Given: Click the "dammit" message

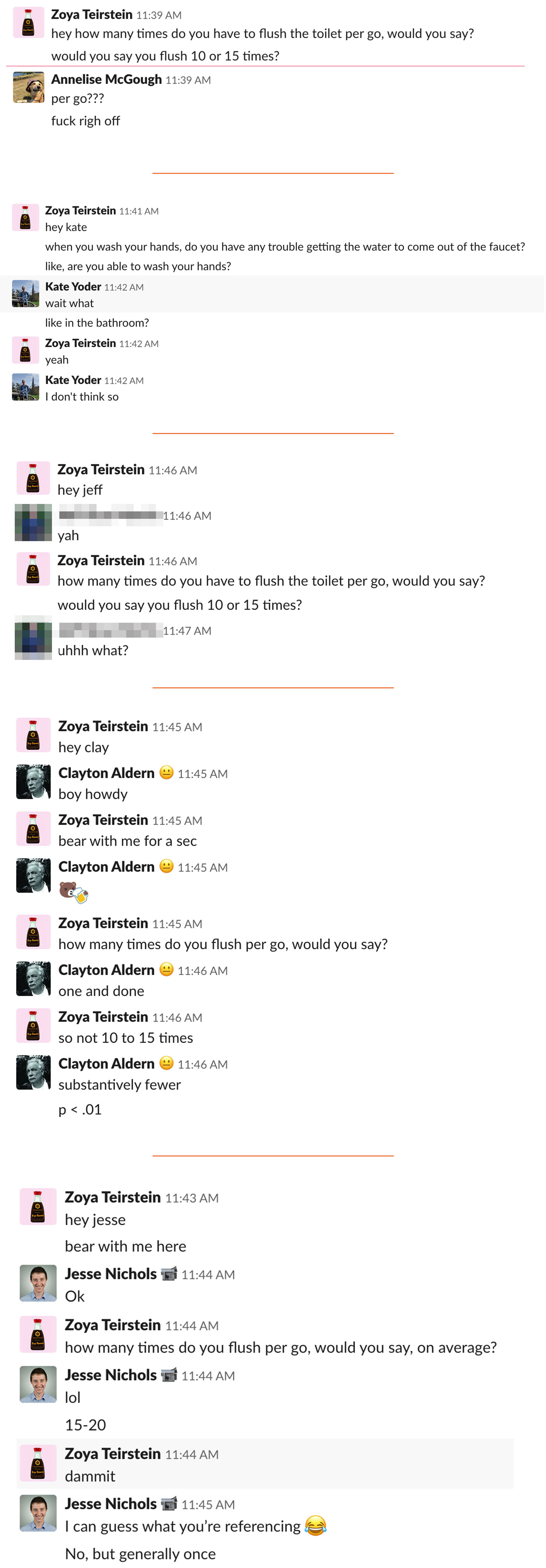Looking at the screenshot, I should (90, 1476).
